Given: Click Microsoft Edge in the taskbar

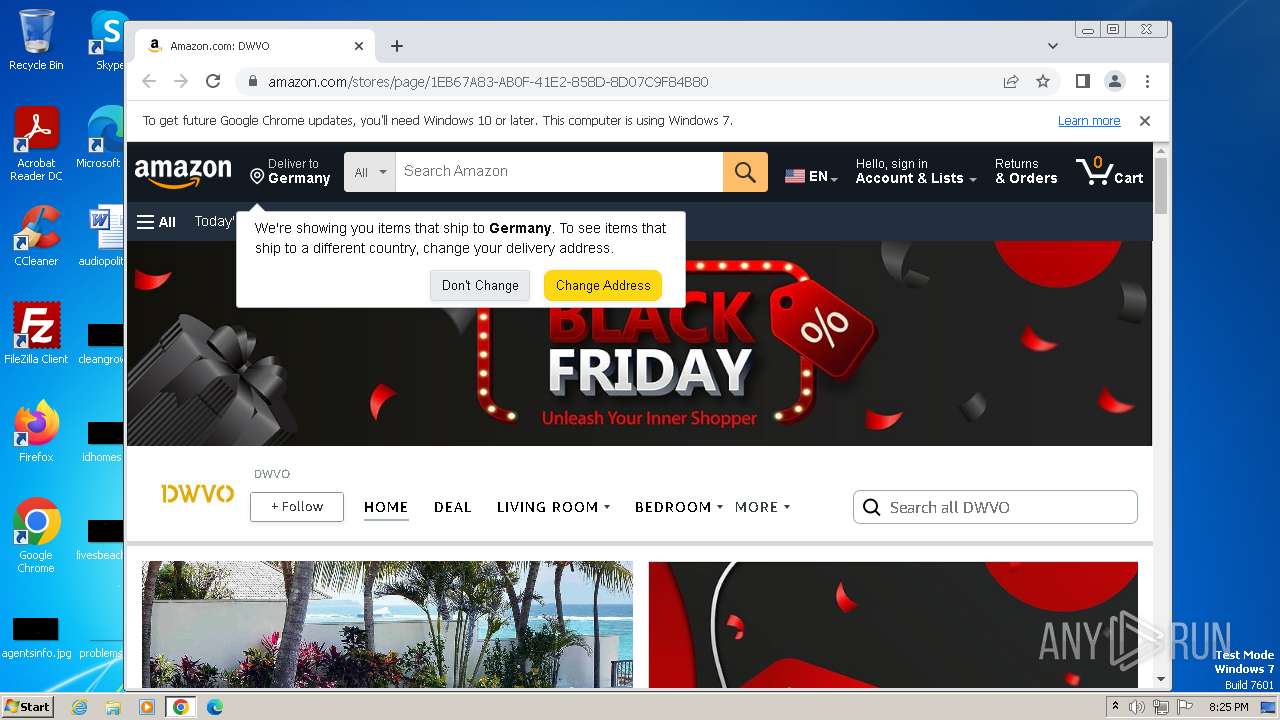Looking at the screenshot, I should [x=214, y=707].
